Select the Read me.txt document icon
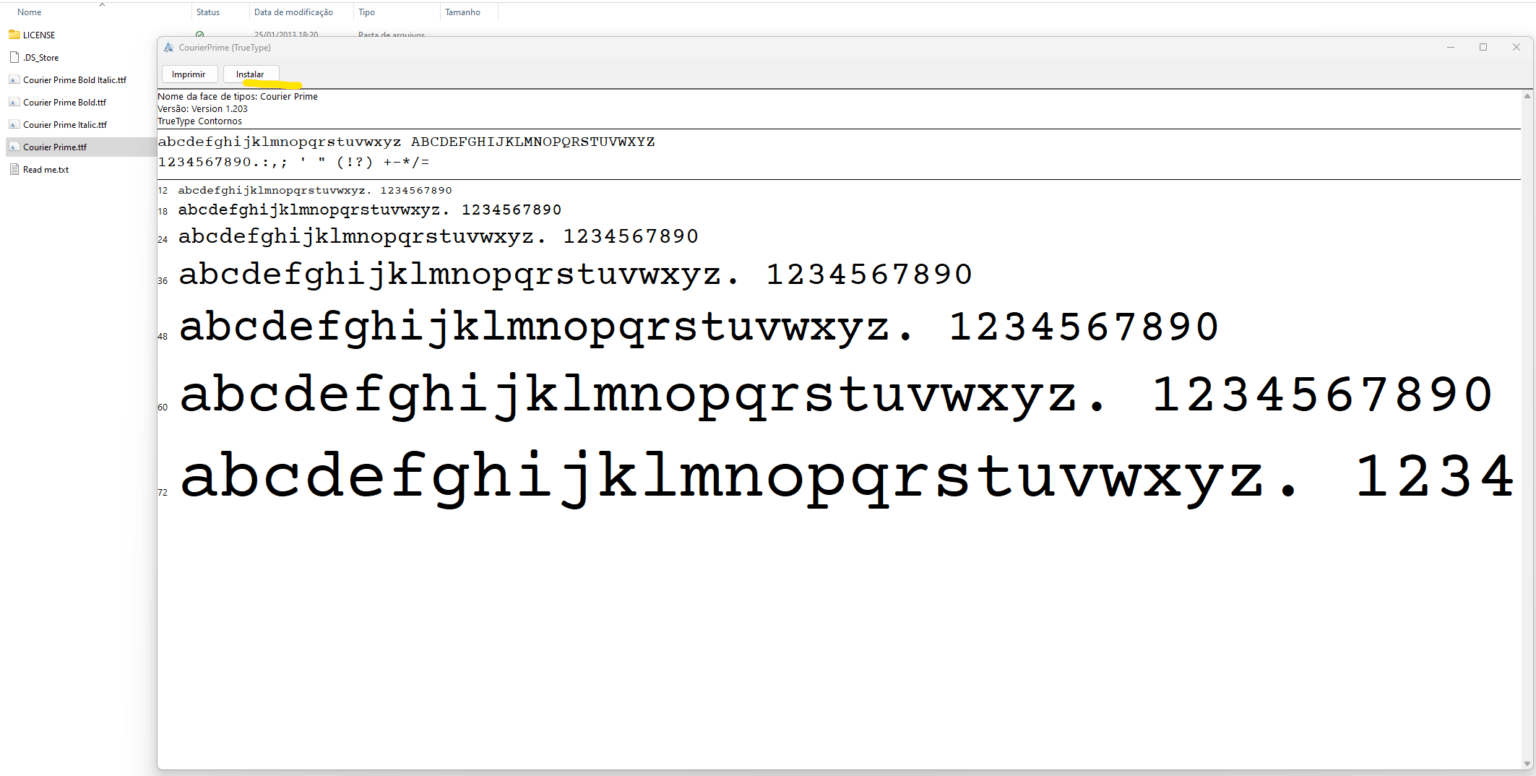Screen dimensions: 1536x776 [14, 169]
